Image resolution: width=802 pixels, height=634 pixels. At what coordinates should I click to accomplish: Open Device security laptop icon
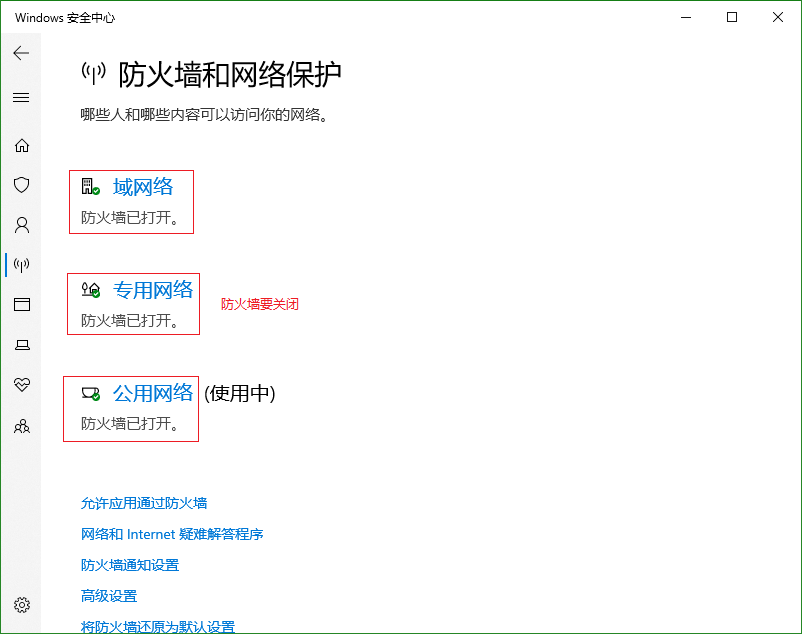[x=21, y=345]
